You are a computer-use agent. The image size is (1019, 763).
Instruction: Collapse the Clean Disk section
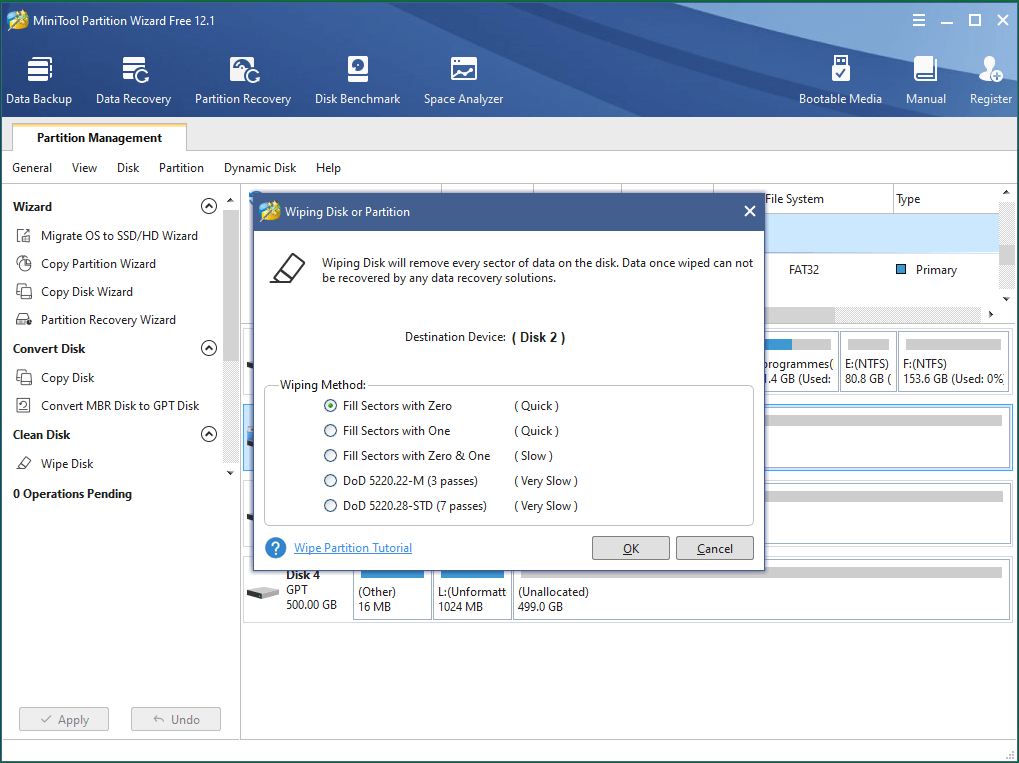[209, 434]
